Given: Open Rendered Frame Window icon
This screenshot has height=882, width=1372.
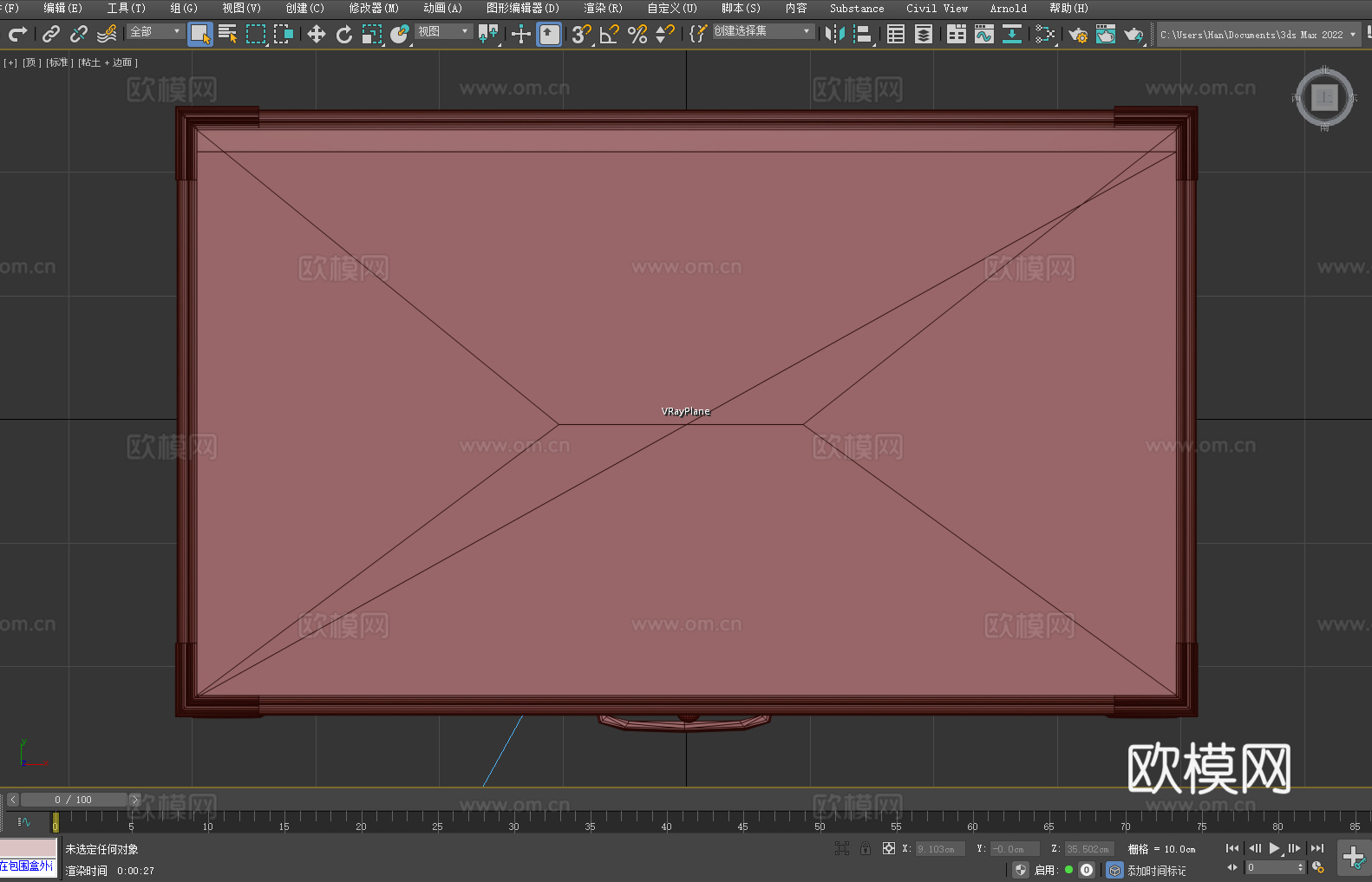Looking at the screenshot, I should (1106, 34).
